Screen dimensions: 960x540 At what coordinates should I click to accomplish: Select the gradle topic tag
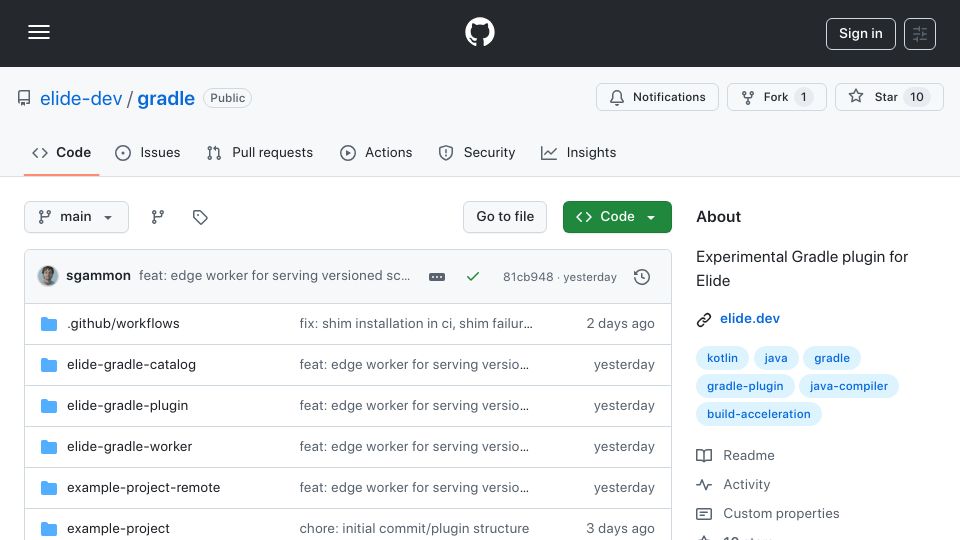click(x=832, y=358)
